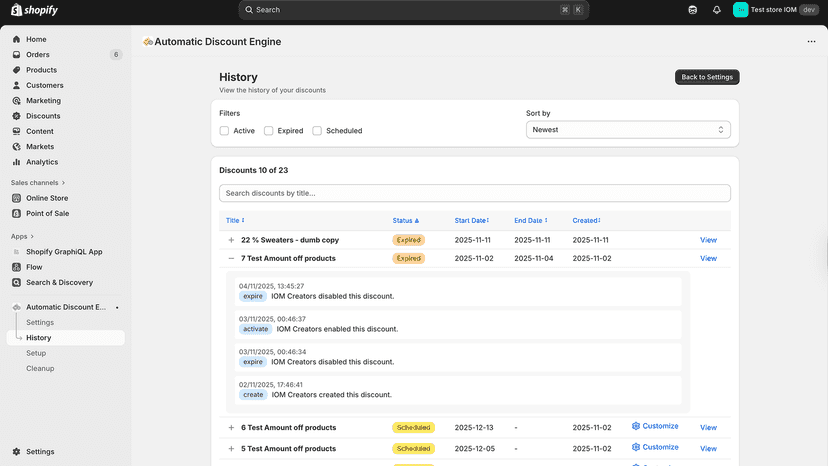Open the sidekick assistant icon in top bar
Screen dimensions: 828x466
[x=692, y=10]
